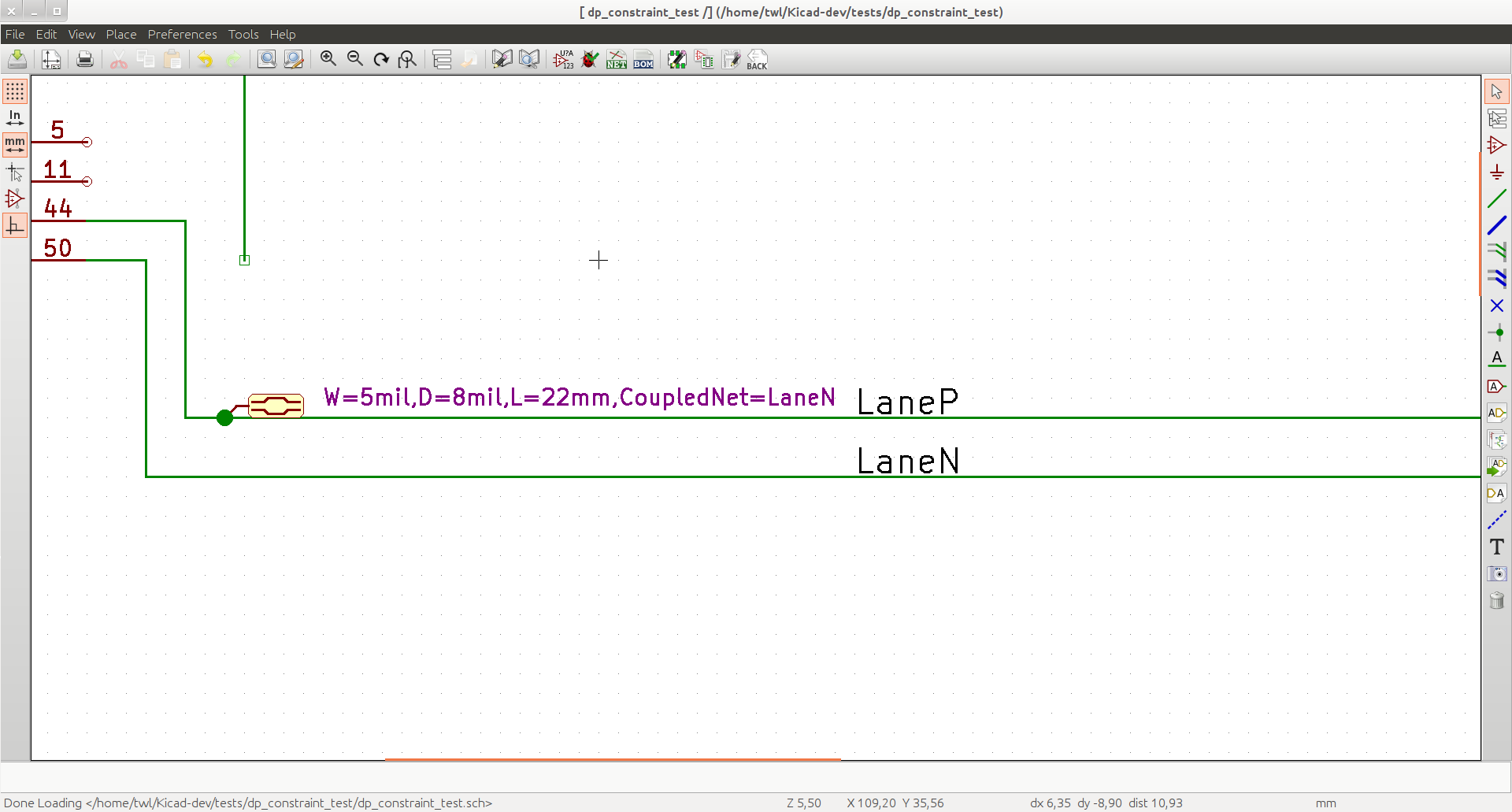This screenshot has height=812, width=1512.
Task: Select the Place component tool
Action: point(1497,145)
